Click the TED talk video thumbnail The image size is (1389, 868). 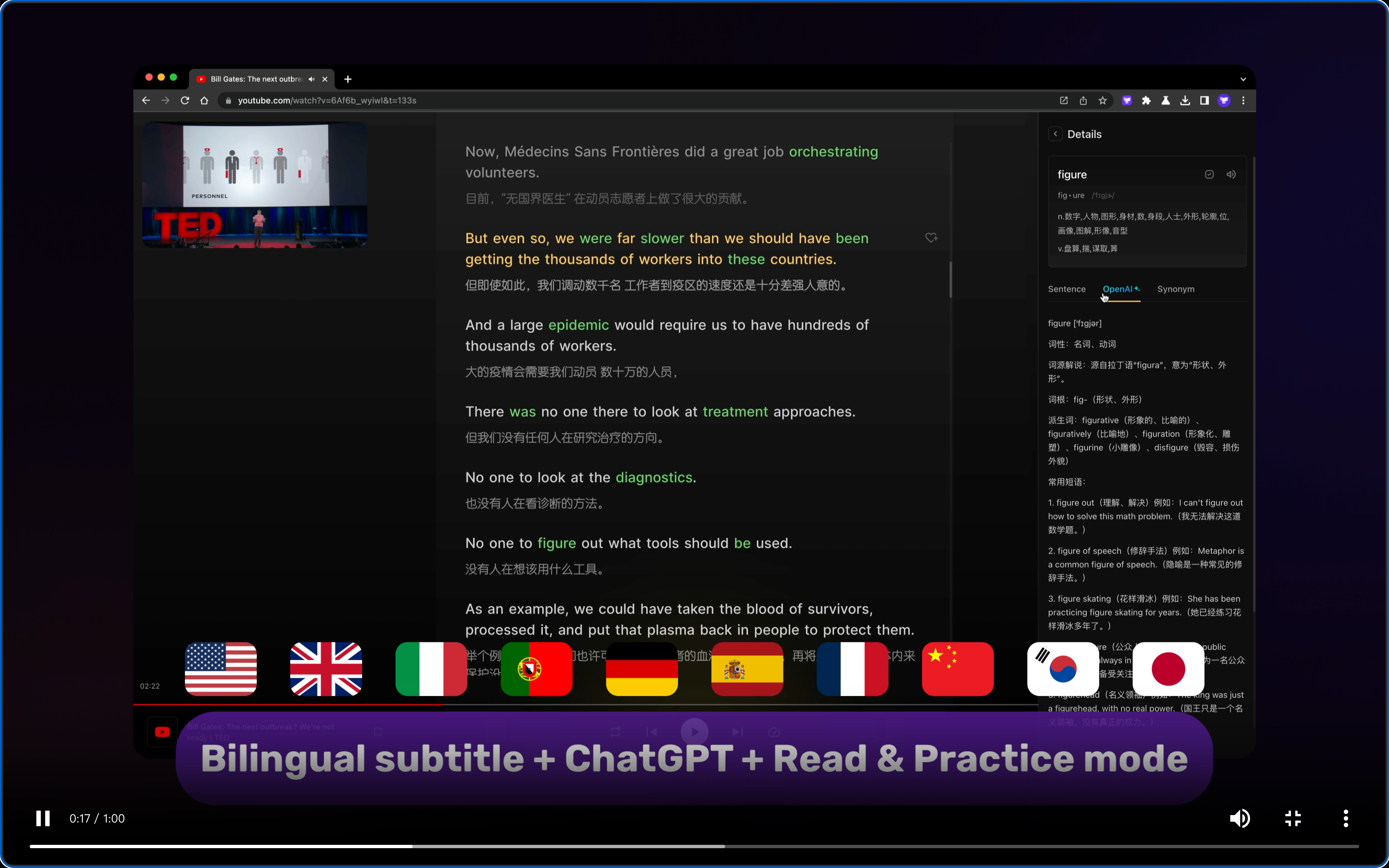click(x=254, y=185)
